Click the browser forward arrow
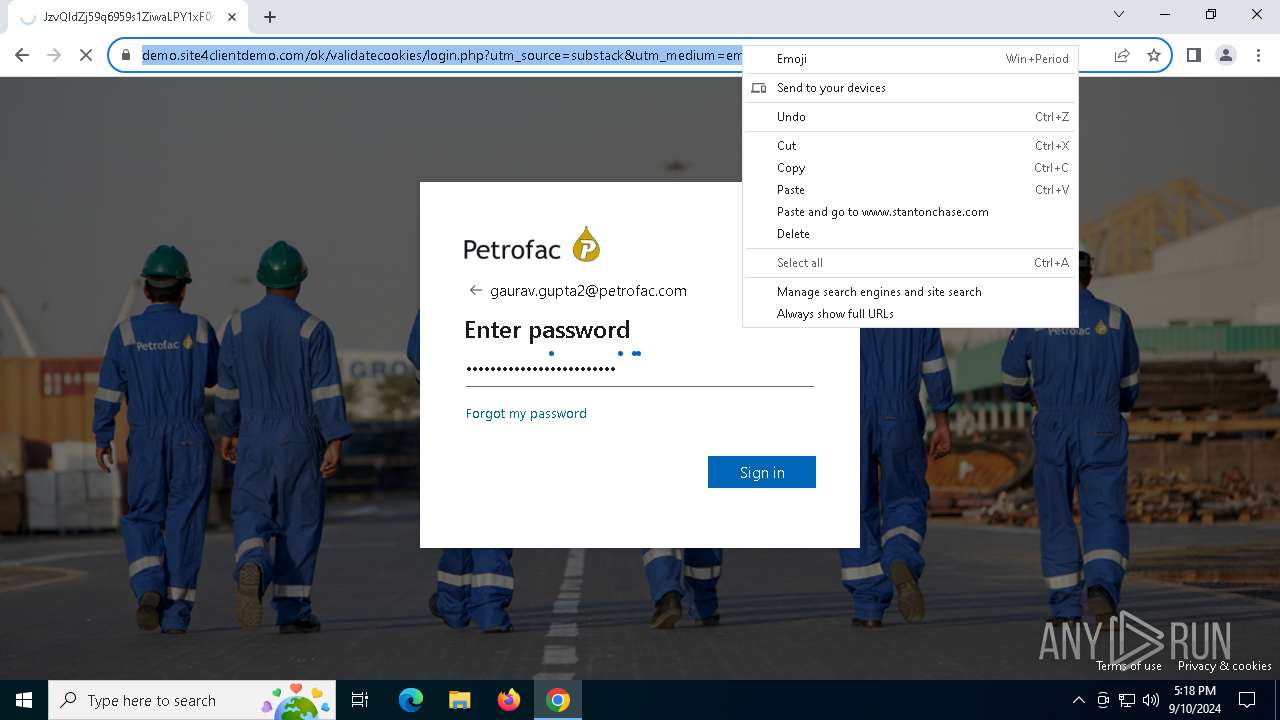The image size is (1280, 720). 54,56
